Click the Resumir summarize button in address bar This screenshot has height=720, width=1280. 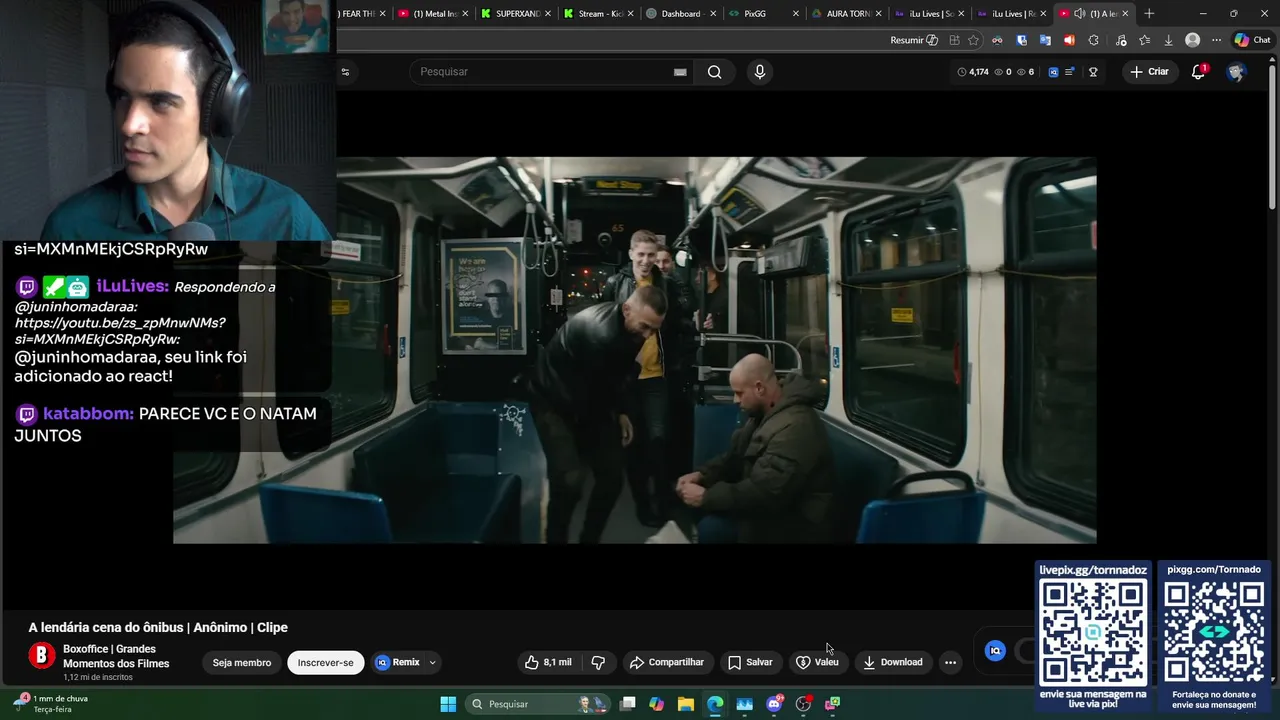tap(914, 40)
